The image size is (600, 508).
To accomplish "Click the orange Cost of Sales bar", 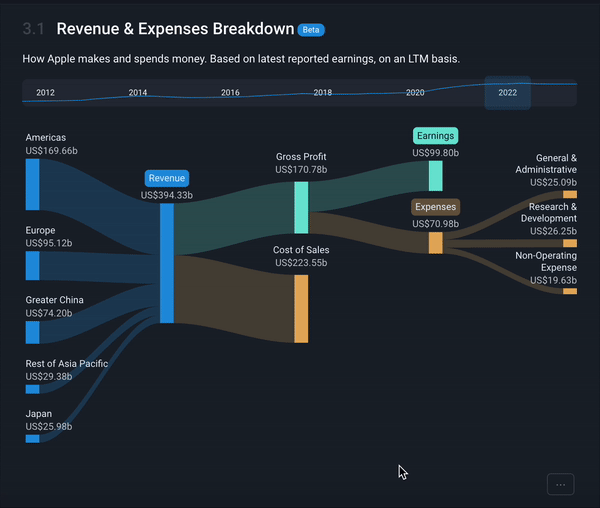I will pyautogui.click(x=301, y=309).
